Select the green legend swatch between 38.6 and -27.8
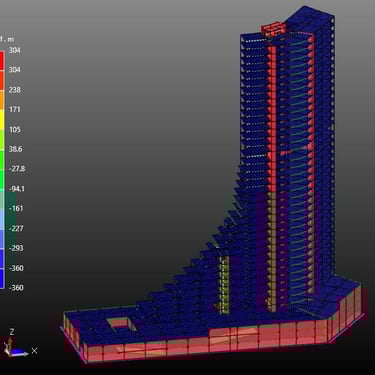The image size is (375, 375). (x=2, y=160)
